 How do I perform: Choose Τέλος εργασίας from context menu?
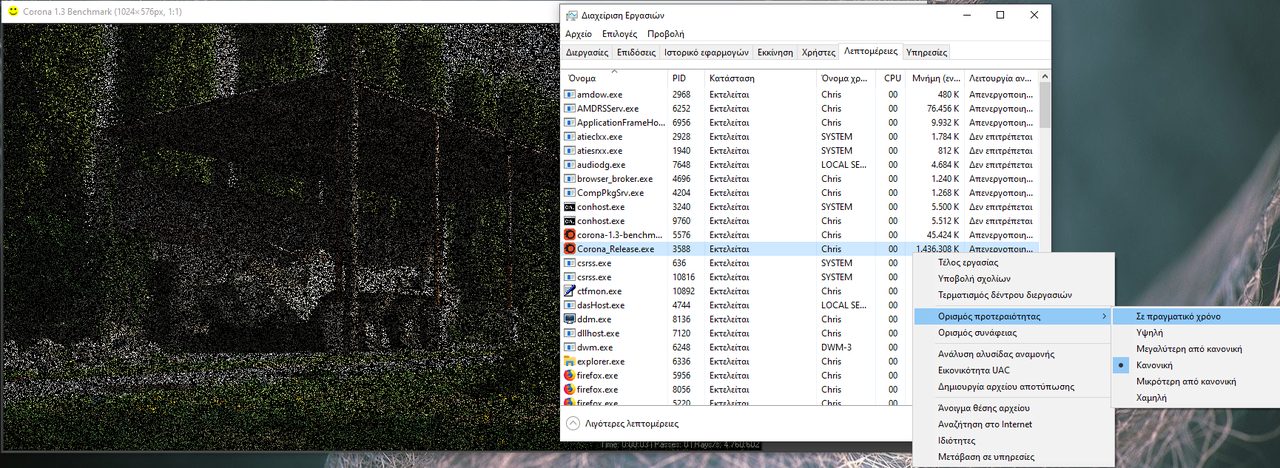point(1013,262)
